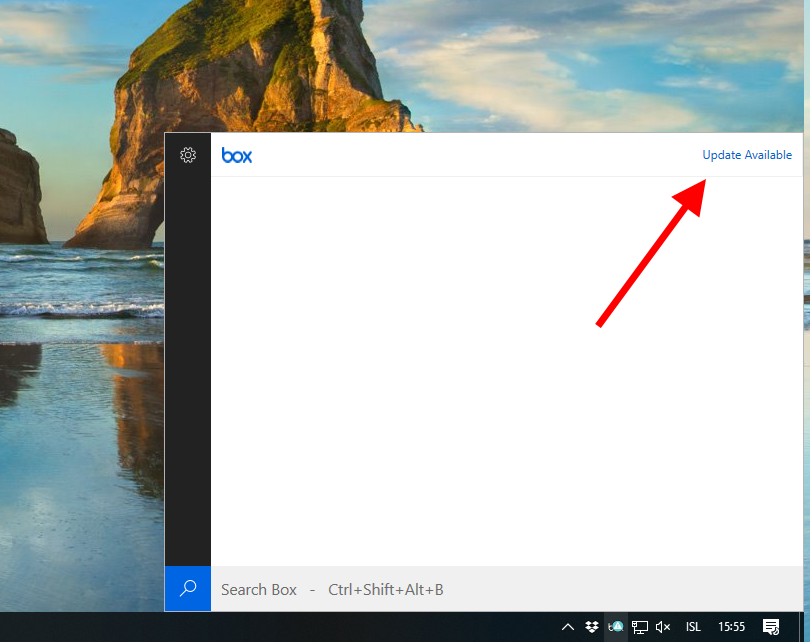Switch ISL keyboard language indicator
The height and width of the screenshot is (642, 810).
tap(693, 627)
